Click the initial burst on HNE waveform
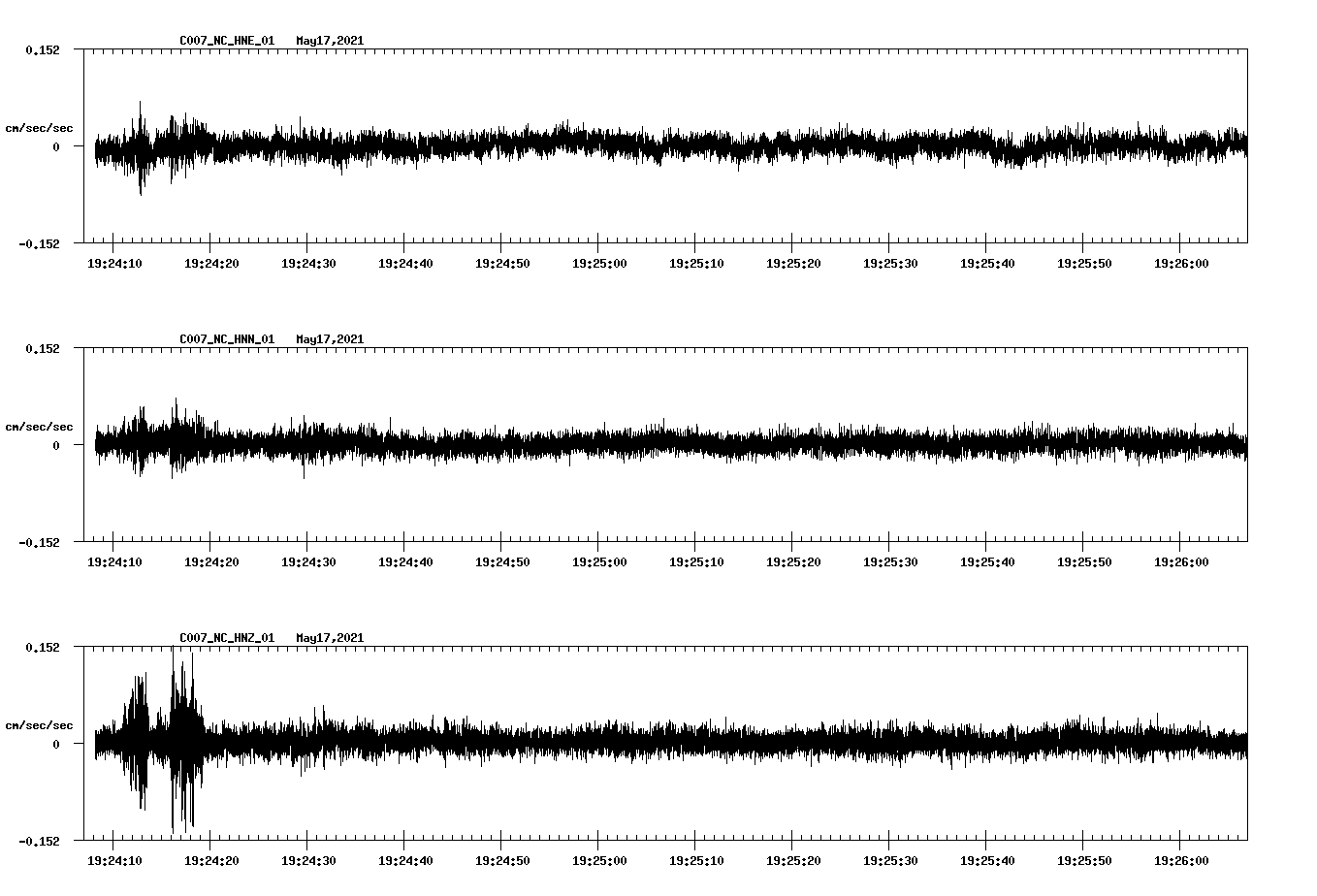1317x896 pixels. [141, 147]
